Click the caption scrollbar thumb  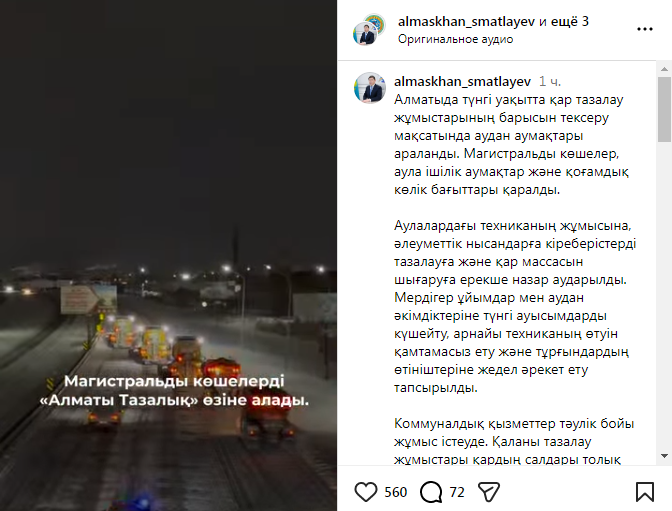pyautogui.click(x=664, y=109)
